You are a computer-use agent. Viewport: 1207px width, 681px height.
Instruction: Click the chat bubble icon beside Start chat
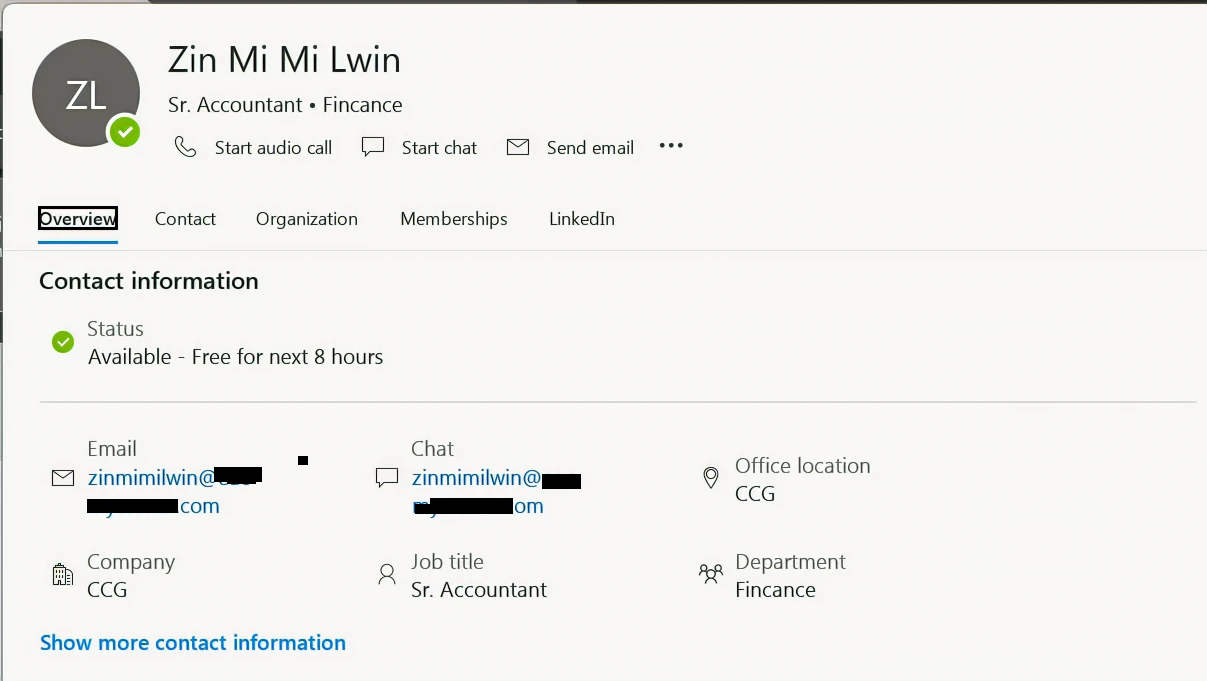[x=372, y=146]
